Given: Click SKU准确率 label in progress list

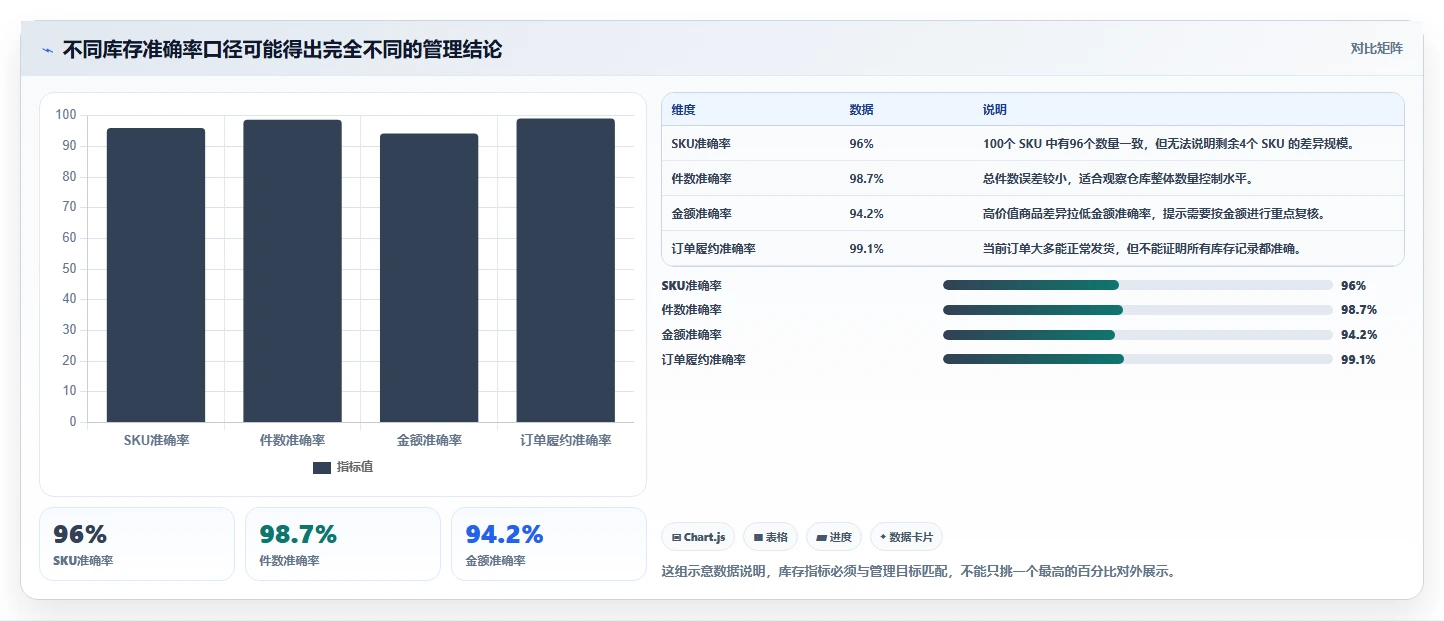Looking at the screenshot, I should click(691, 286).
